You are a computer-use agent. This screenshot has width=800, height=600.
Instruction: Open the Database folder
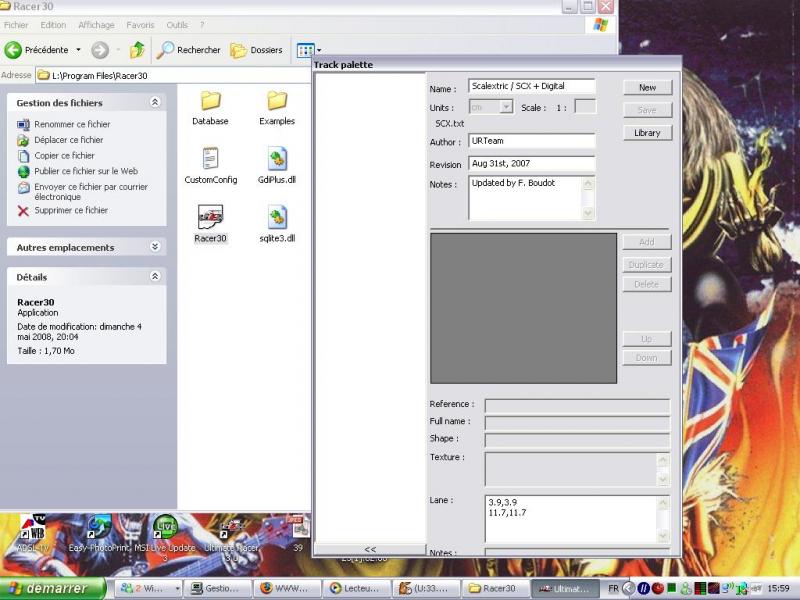pyautogui.click(x=210, y=101)
